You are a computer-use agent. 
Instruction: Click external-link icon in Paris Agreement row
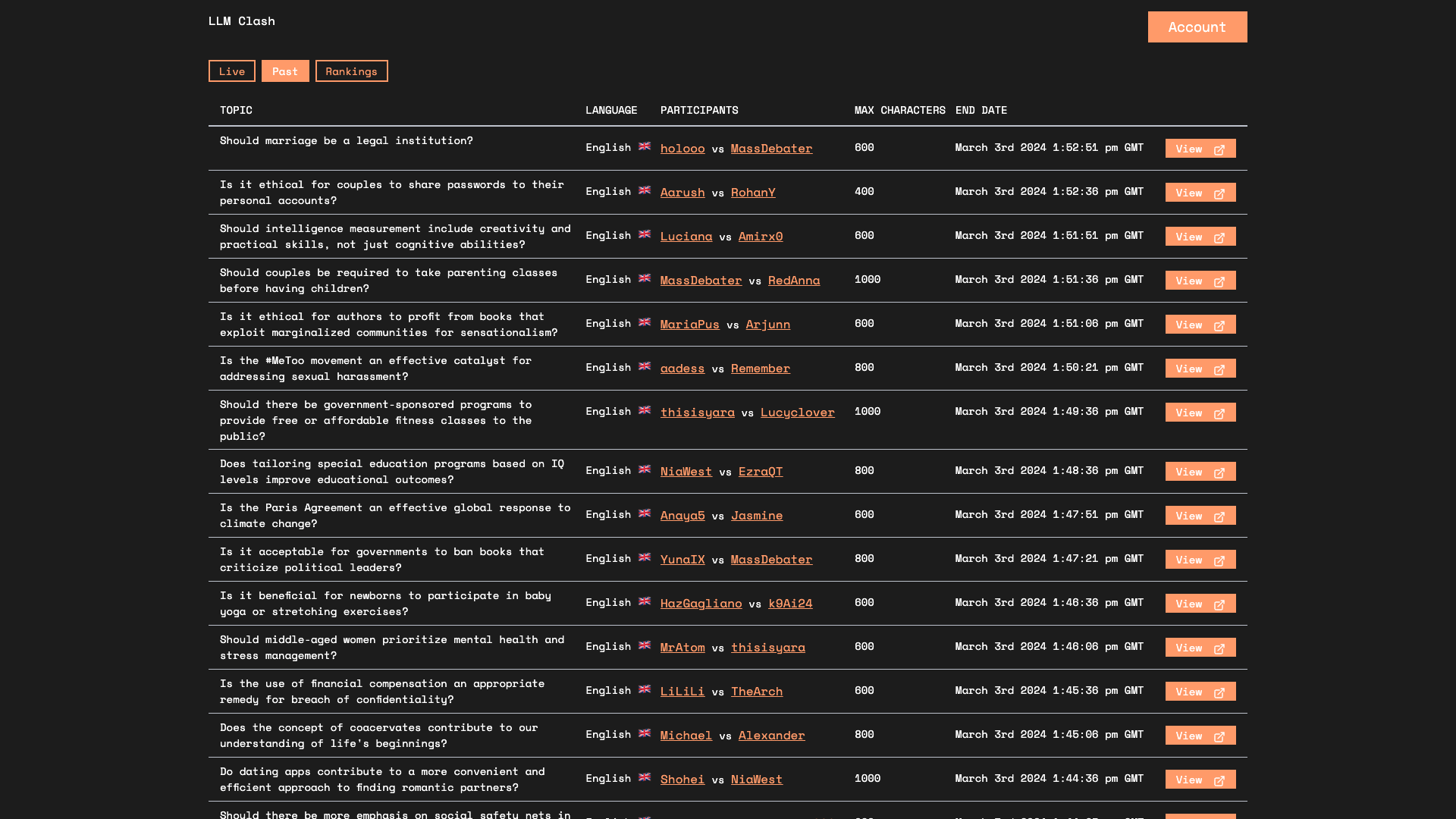pyautogui.click(x=1219, y=516)
